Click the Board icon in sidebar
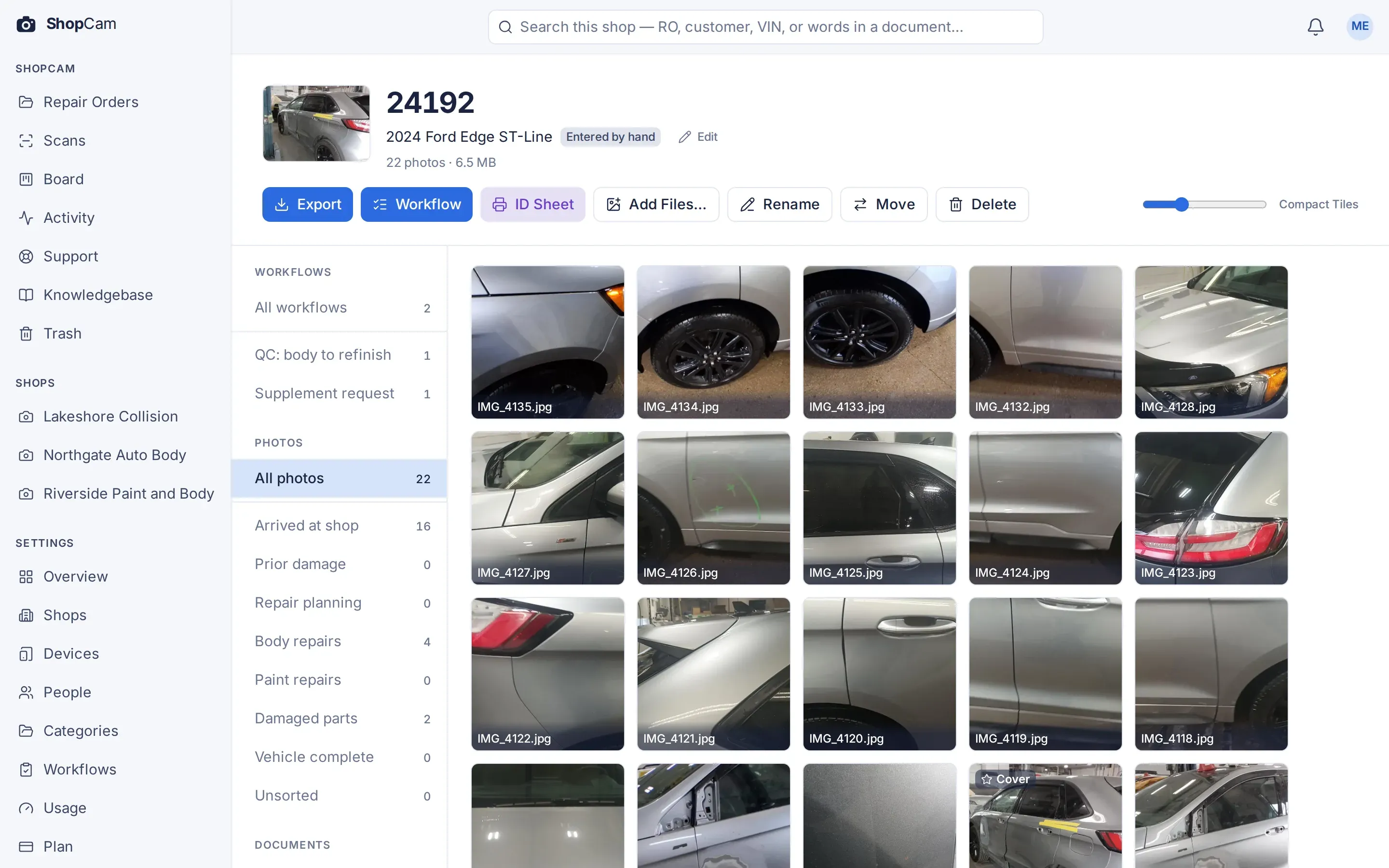 [26, 179]
